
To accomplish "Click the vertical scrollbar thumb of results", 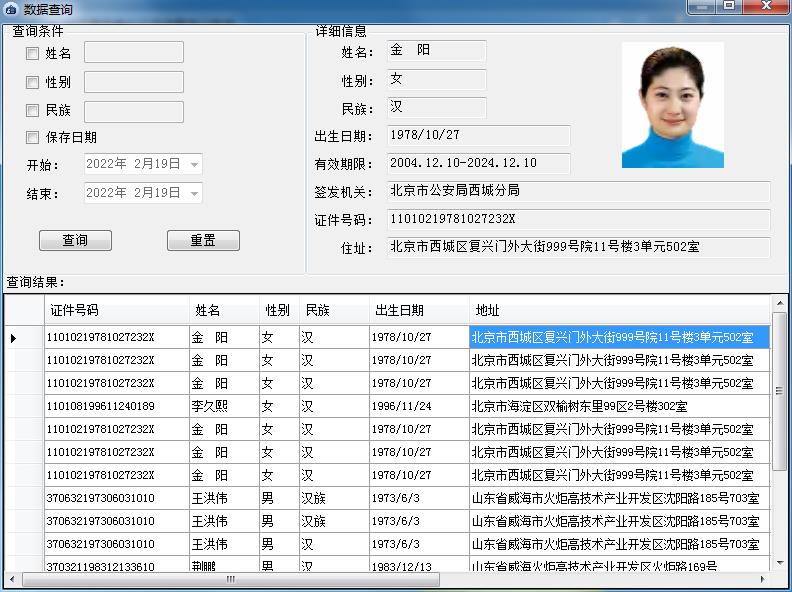I will pos(779,390).
